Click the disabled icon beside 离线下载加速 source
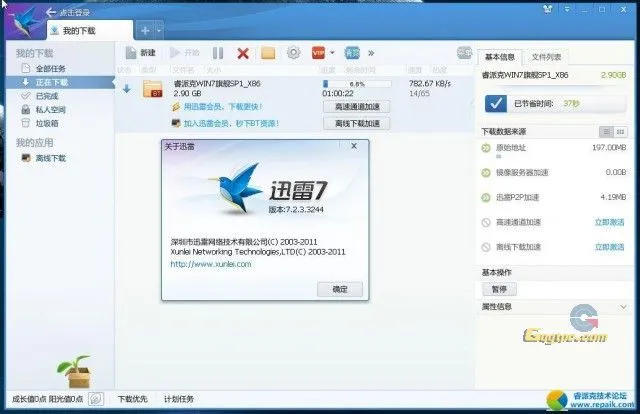The height and width of the screenshot is (414, 640). [x=486, y=247]
